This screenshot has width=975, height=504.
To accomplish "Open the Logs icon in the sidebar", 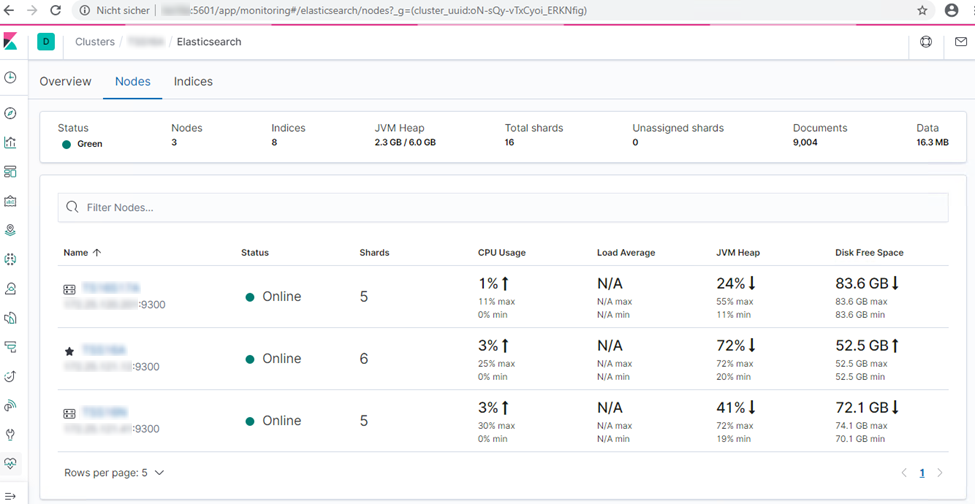I will 10,318.
